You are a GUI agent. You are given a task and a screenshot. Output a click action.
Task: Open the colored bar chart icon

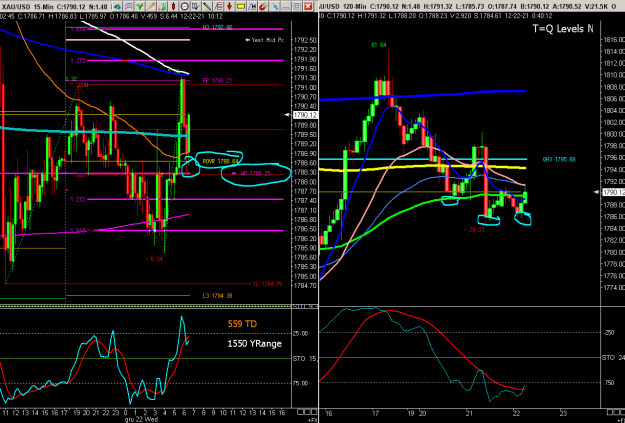point(162,6)
